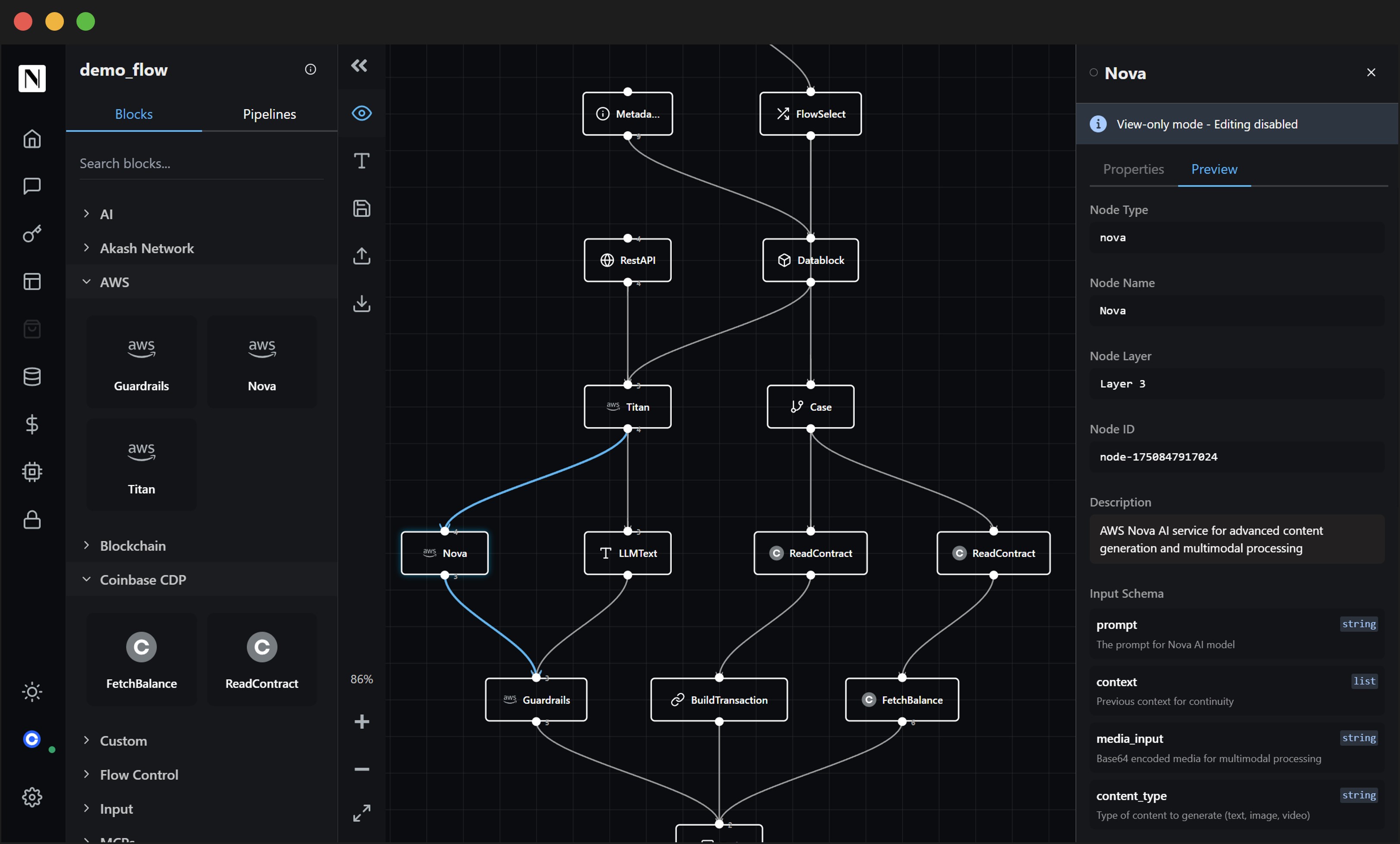The image size is (1400, 844).
Task: Show info for demo_flow
Action: tap(310, 70)
